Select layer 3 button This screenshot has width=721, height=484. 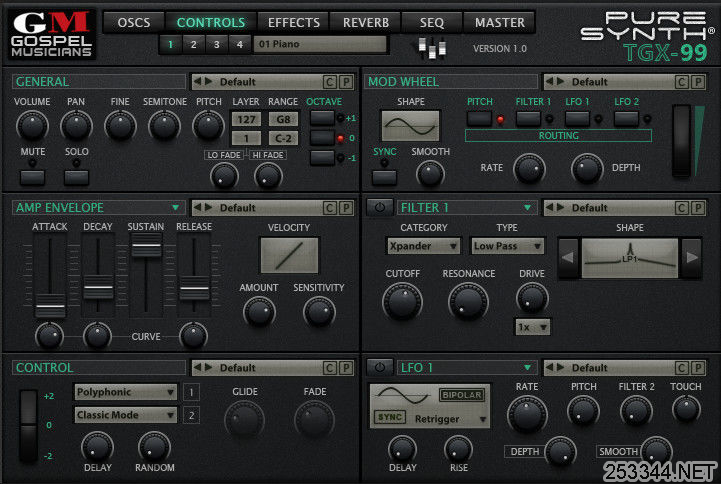click(x=216, y=45)
